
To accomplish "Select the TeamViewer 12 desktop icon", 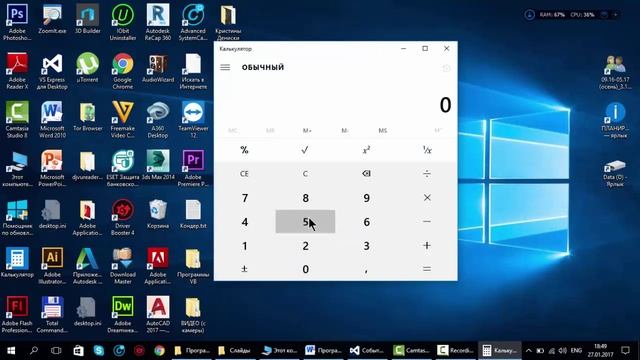I will point(193,120).
